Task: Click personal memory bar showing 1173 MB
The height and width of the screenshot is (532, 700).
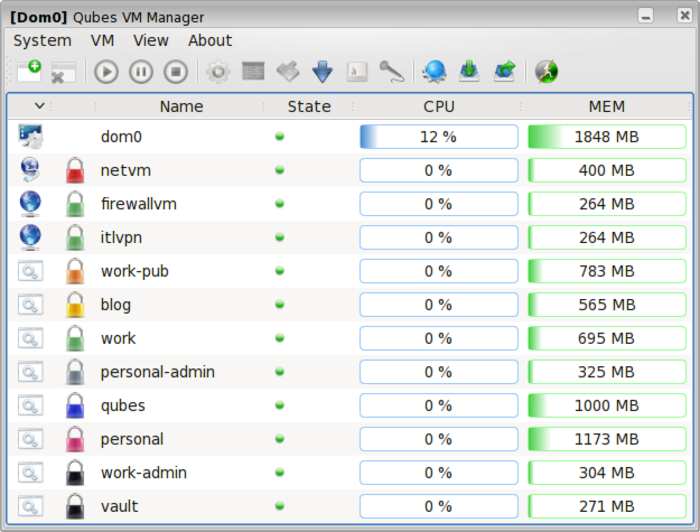Action: tap(607, 439)
